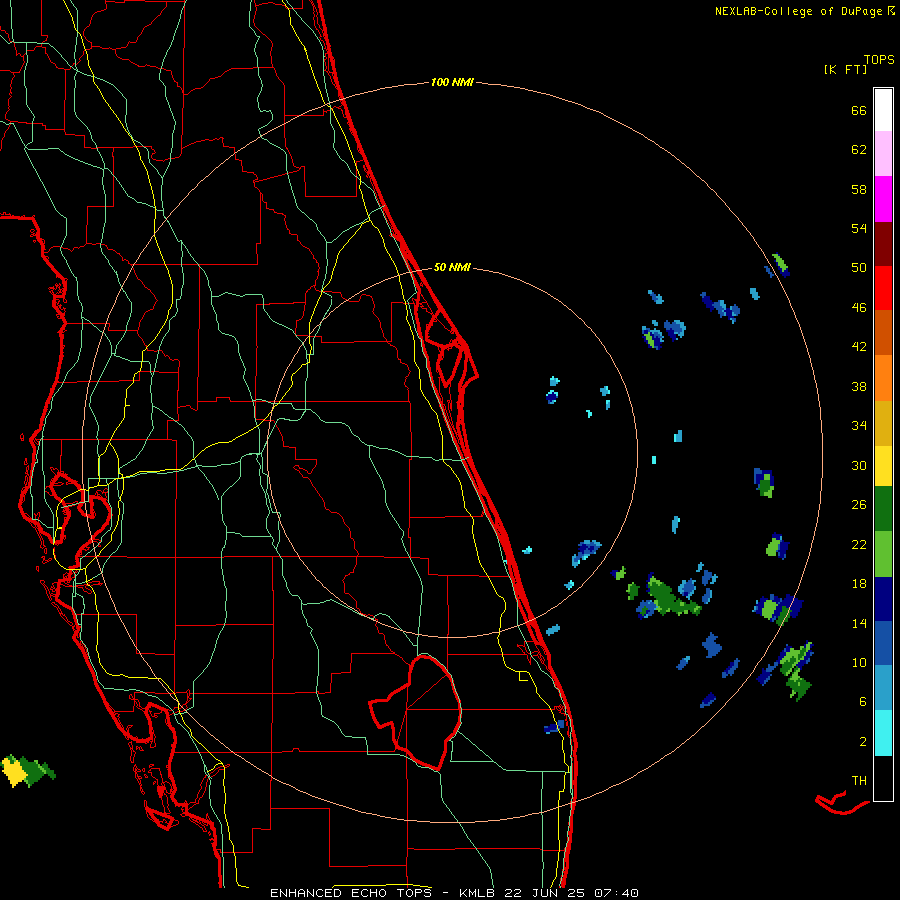Click the "18" legend value
This screenshot has width=900, height=900.
(859, 584)
